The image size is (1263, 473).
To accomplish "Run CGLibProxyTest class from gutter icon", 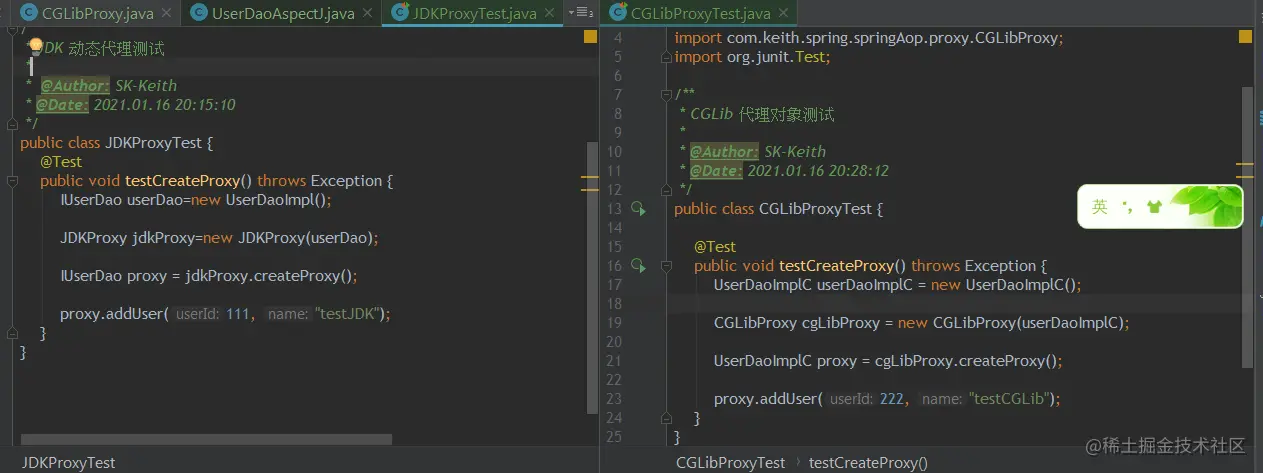I will (x=637, y=209).
